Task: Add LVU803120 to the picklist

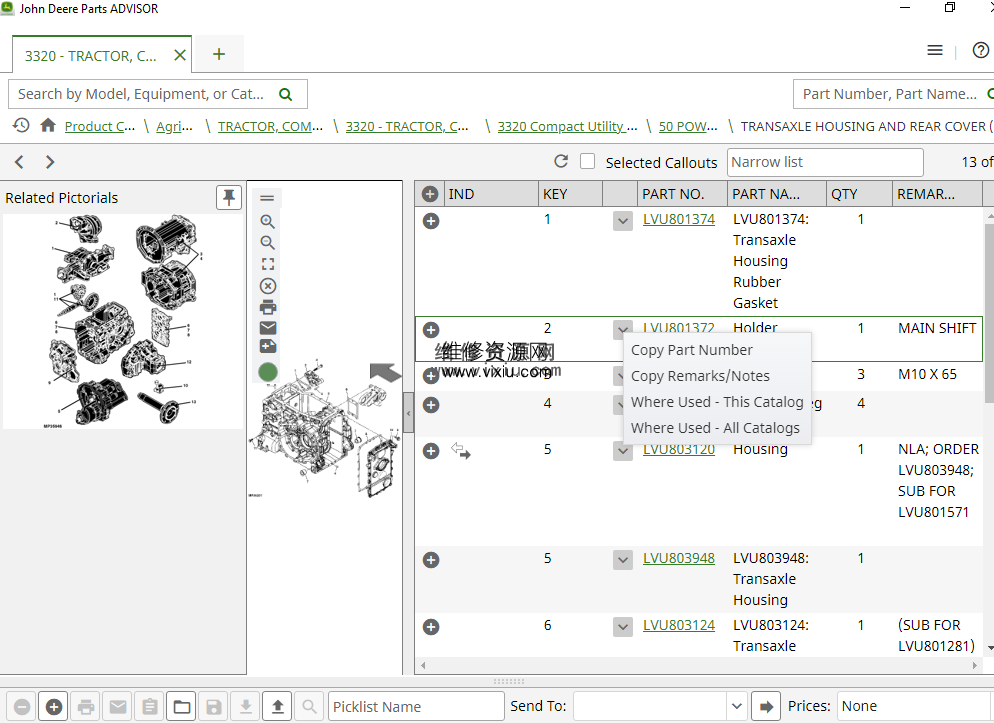Action: [x=431, y=451]
